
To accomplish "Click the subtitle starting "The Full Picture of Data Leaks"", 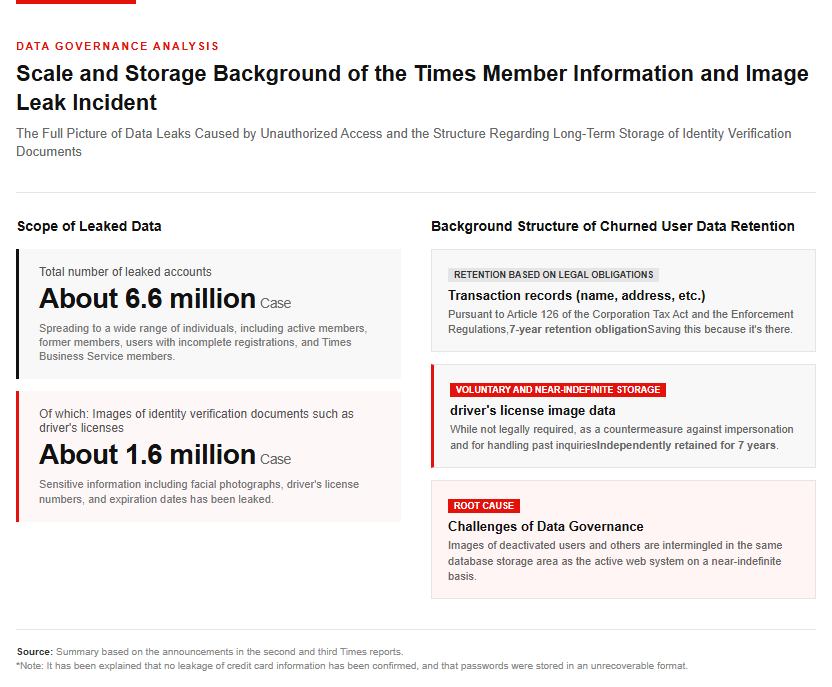I will coord(404,142).
